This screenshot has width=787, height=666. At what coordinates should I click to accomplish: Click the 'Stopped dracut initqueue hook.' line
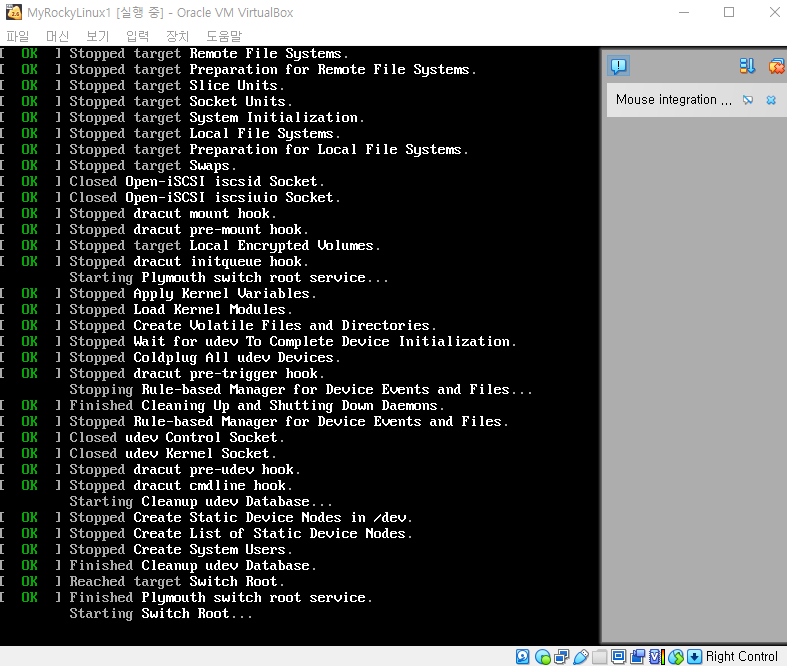pyautogui.click(x=189, y=261)
